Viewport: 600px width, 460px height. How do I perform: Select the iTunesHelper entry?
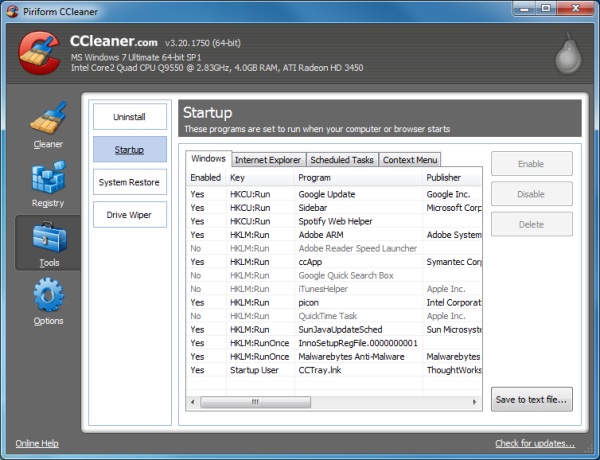334,289
